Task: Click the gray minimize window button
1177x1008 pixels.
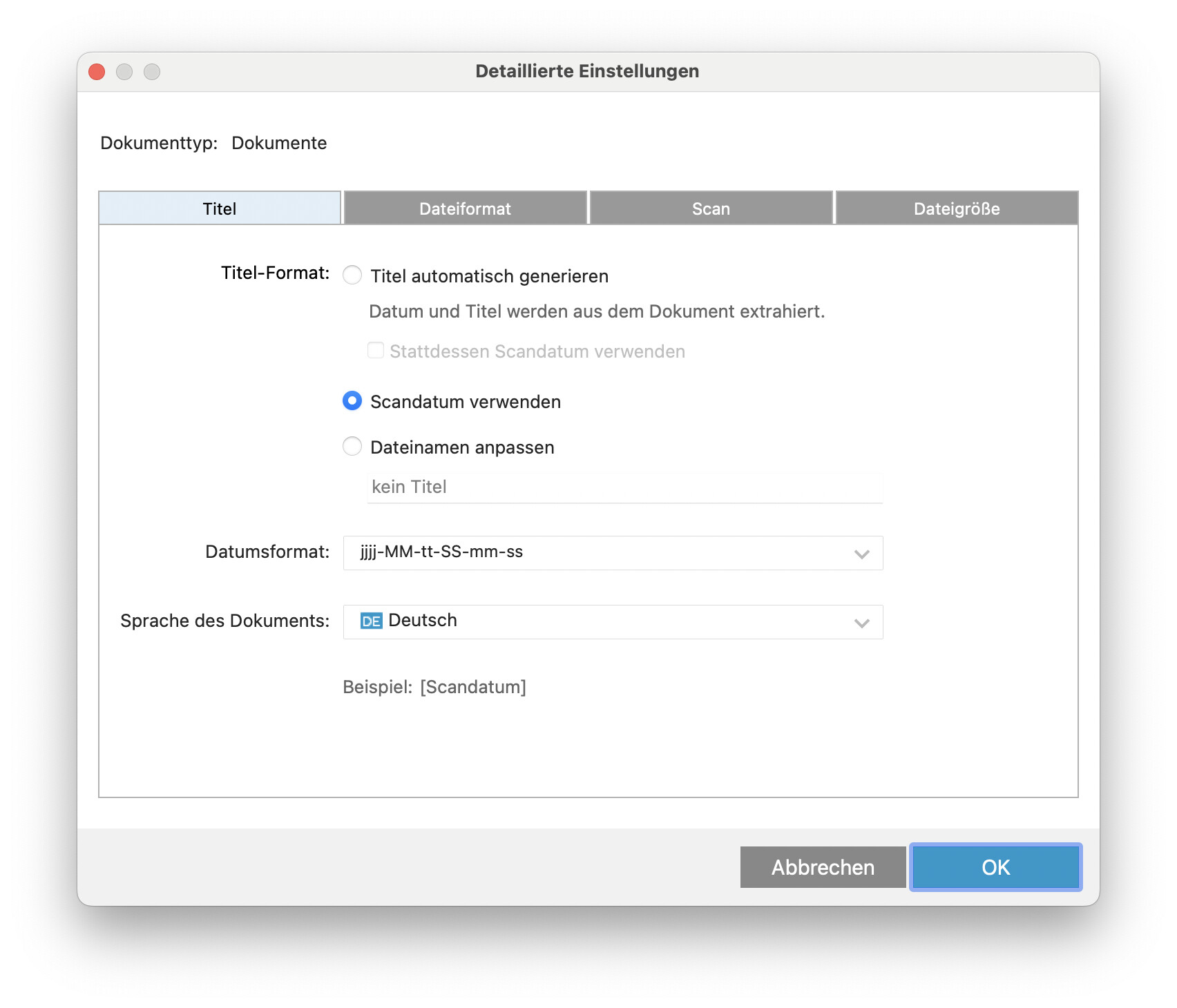Action: [124, 72]
